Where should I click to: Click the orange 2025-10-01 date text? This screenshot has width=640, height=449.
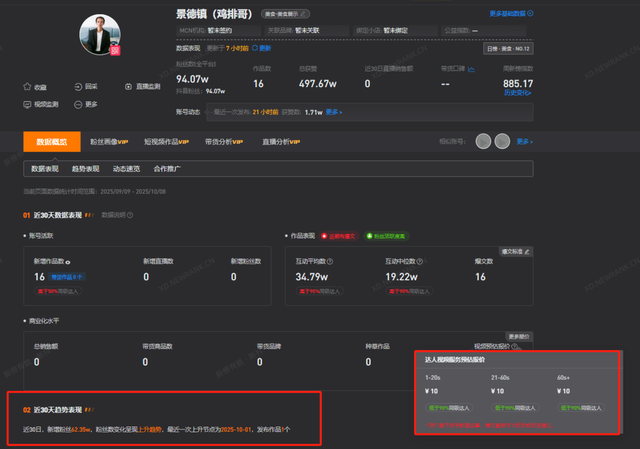click(x=236, y=429)
